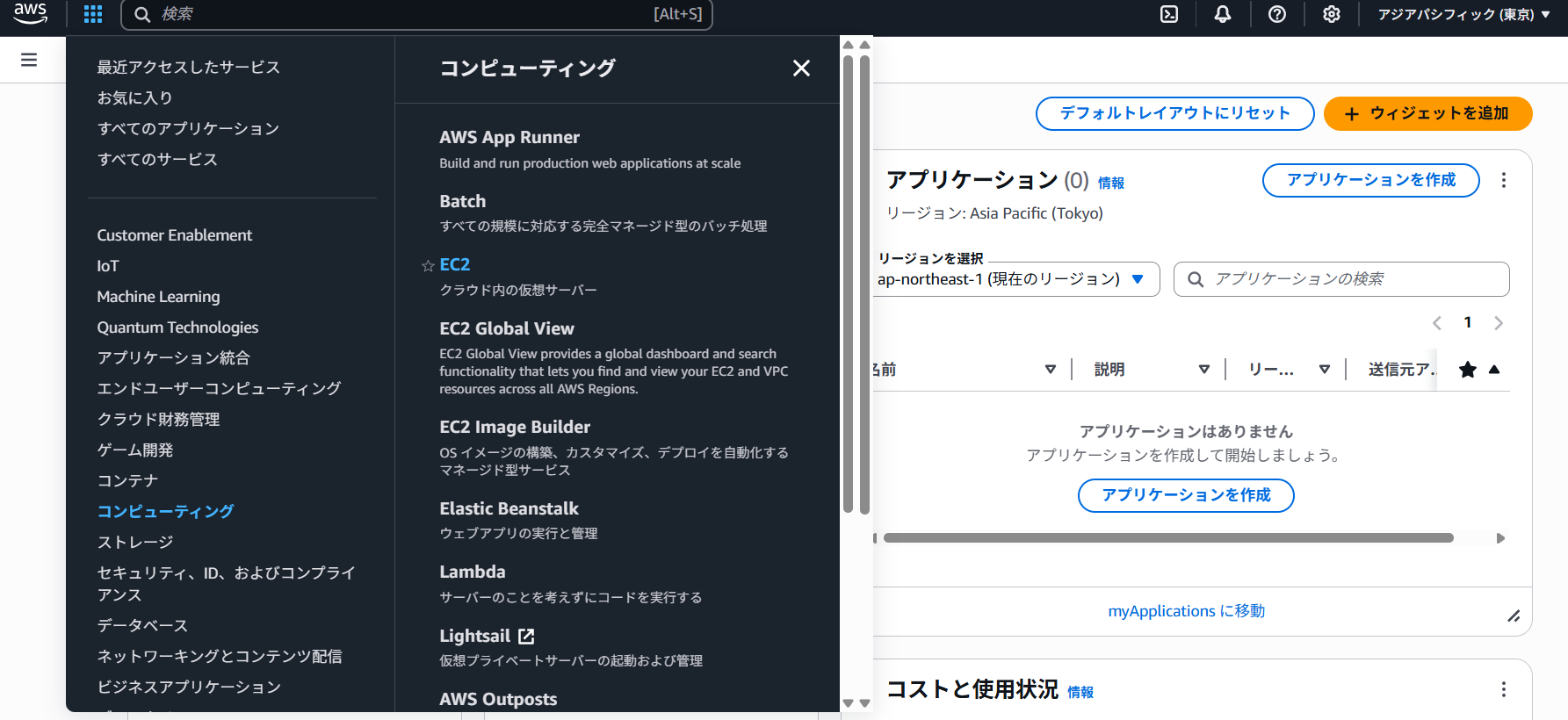
Task: Click the applications widget resize handle icon
Action: tap(1514, 616)
